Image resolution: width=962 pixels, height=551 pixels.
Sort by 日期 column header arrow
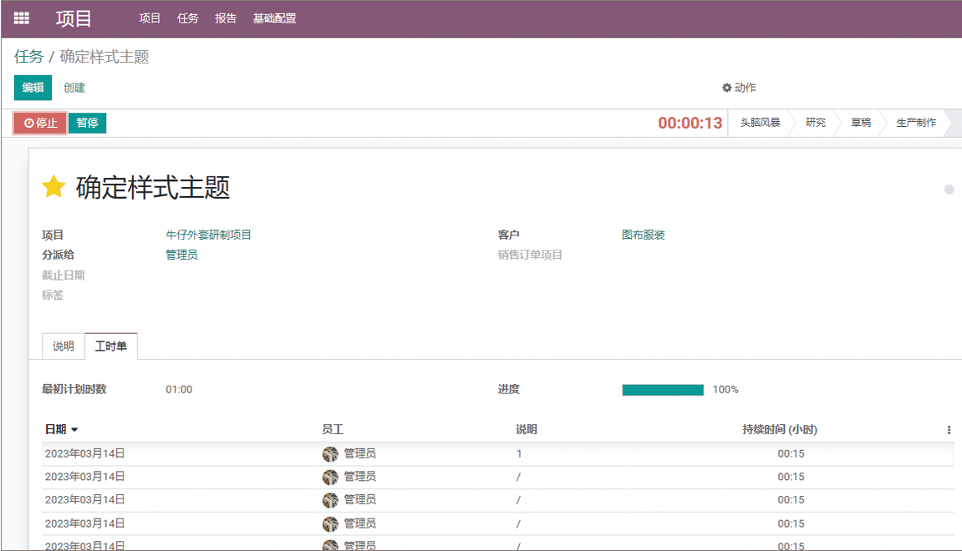74,430
